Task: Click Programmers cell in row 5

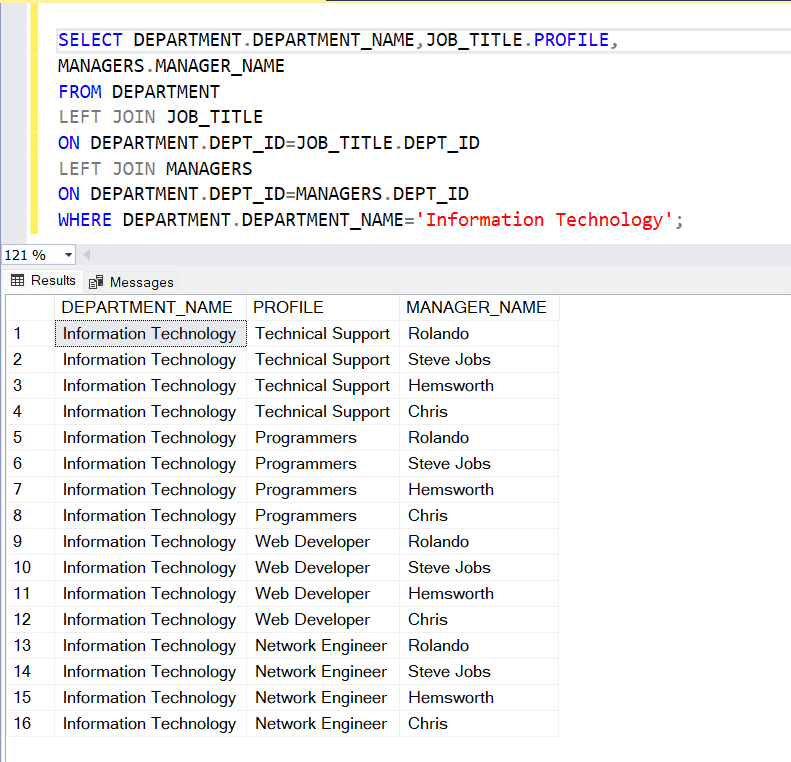Action: click(x=323, y=437)
